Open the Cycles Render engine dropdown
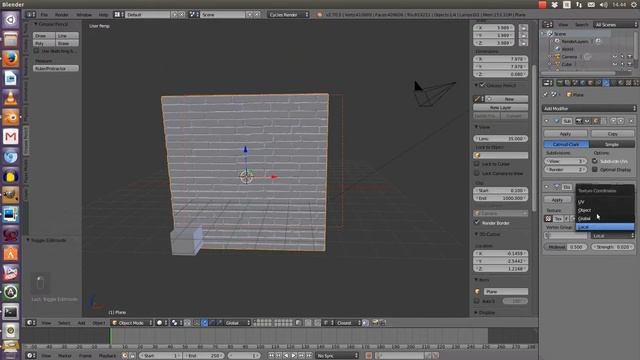The height and width of the screenshot is (360, 640). [x=289, y=14]
